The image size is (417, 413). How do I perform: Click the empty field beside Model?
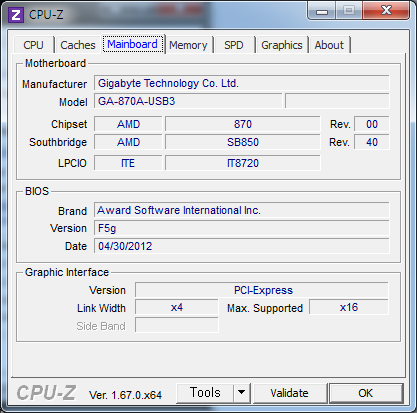point(337,101)
